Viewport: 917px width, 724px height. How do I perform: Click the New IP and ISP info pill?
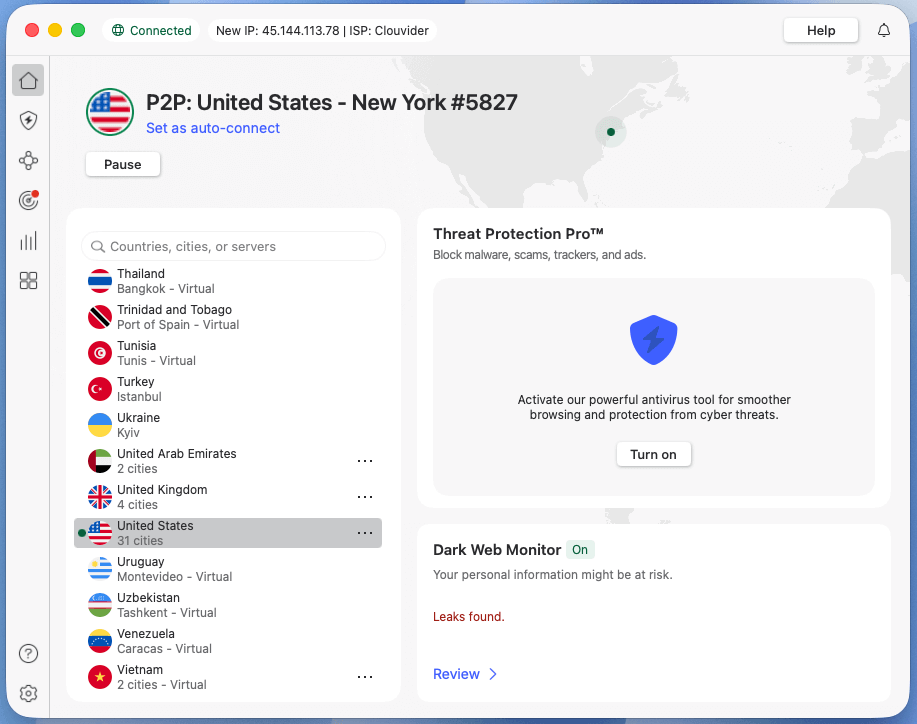pos(322,30)
